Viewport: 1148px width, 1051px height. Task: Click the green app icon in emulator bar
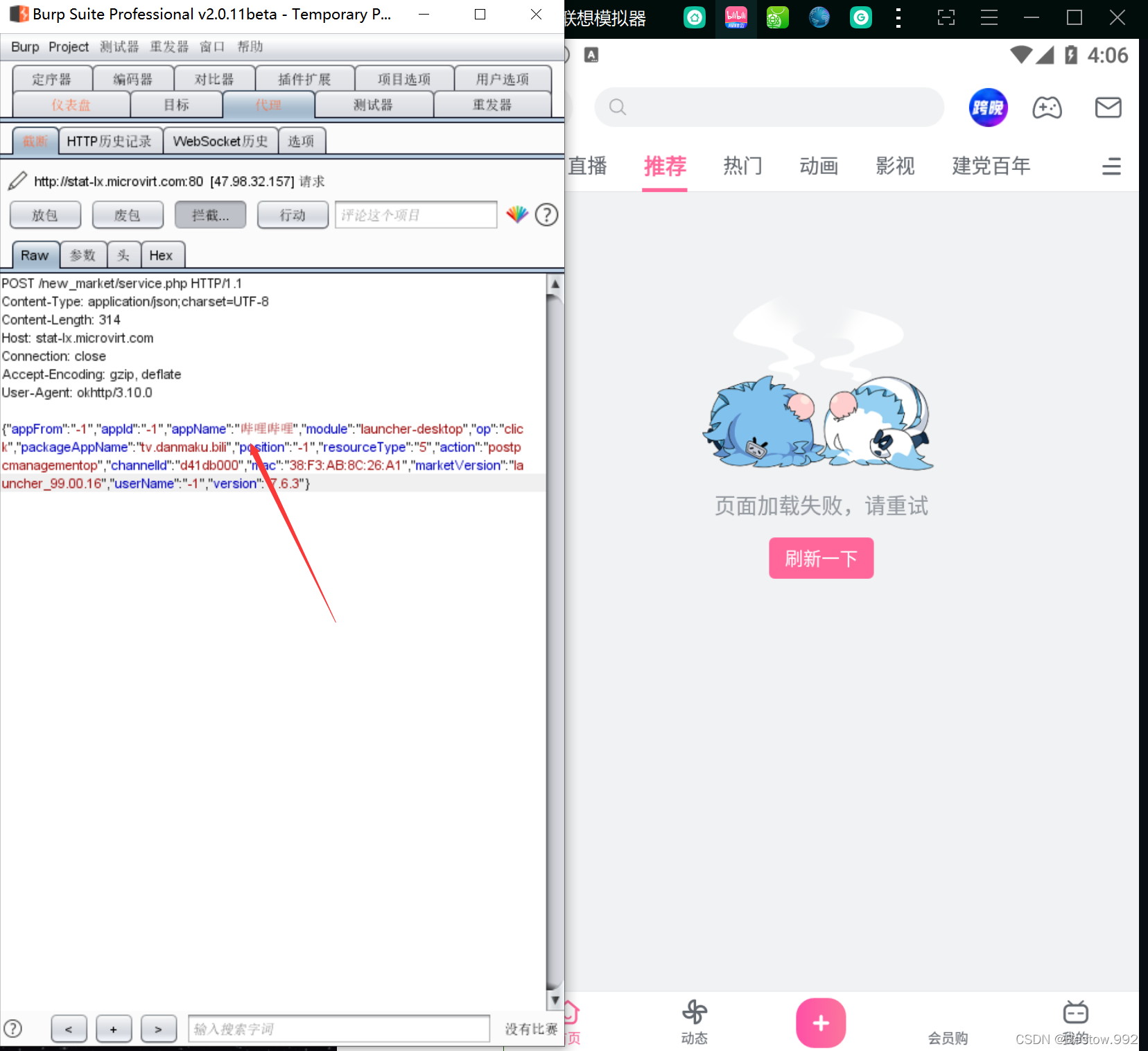pyautogui.click(x=777, y=17)
